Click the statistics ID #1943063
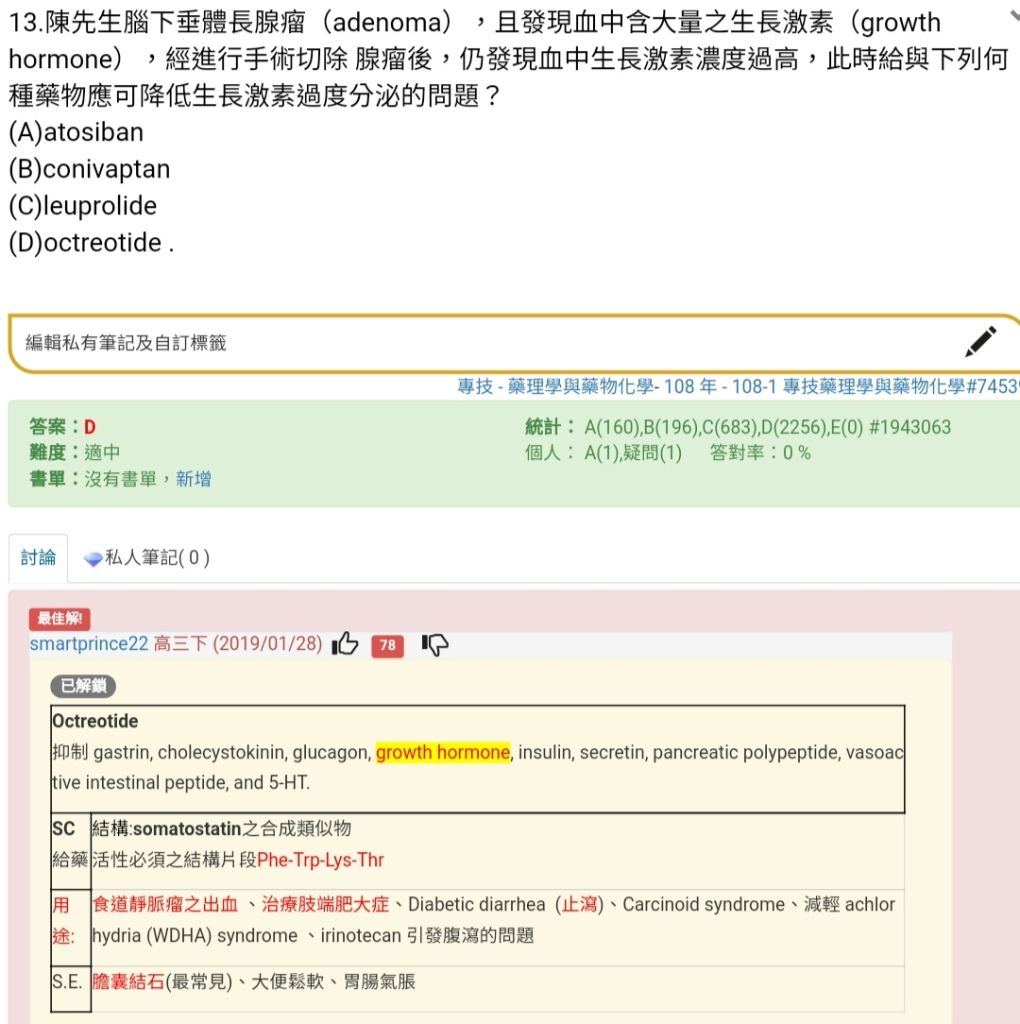Image resolution: width=1020 pixels, height=1024 pixels. click(912, 427)
